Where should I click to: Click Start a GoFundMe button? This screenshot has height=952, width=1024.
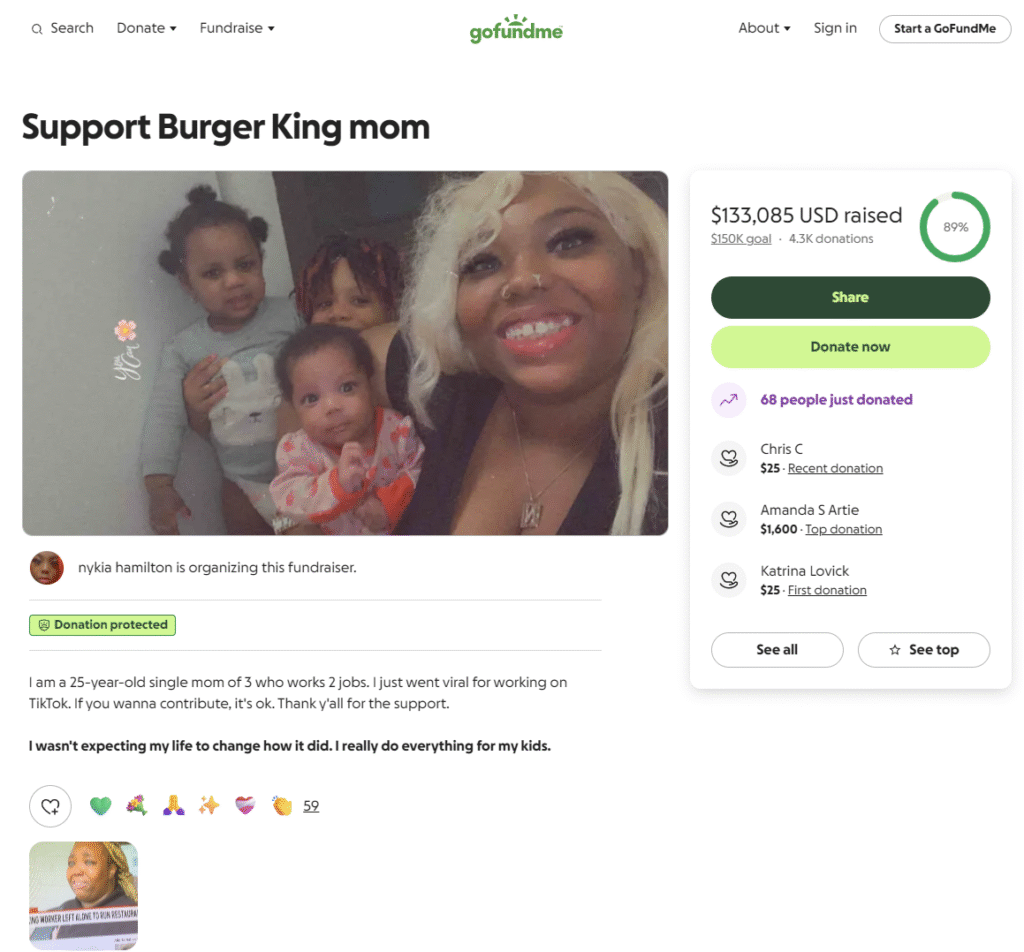[944, 29]
